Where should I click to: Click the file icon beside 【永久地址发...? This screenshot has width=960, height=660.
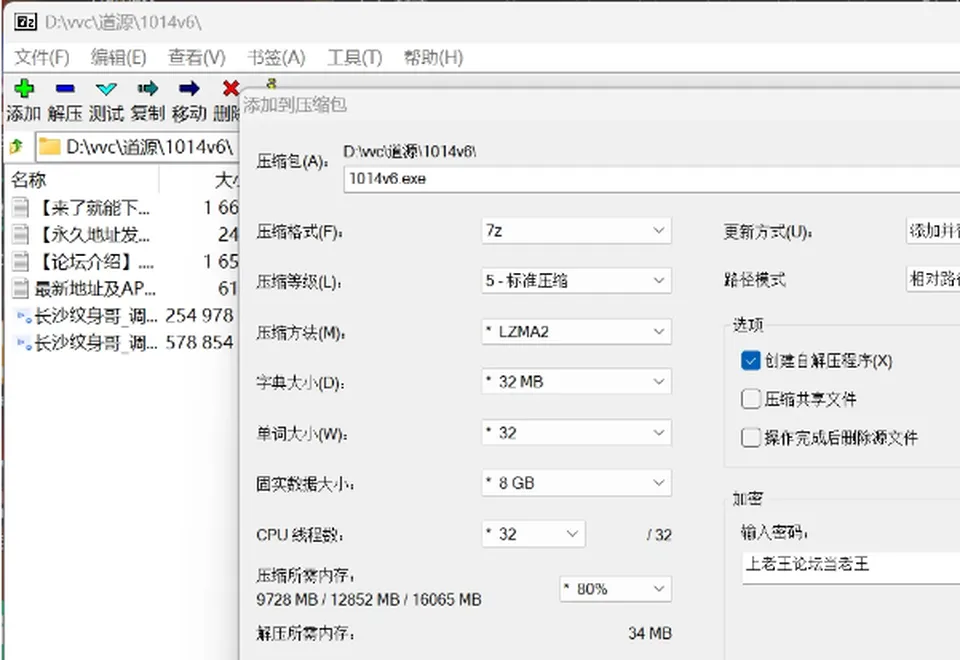tap(21, 234)
